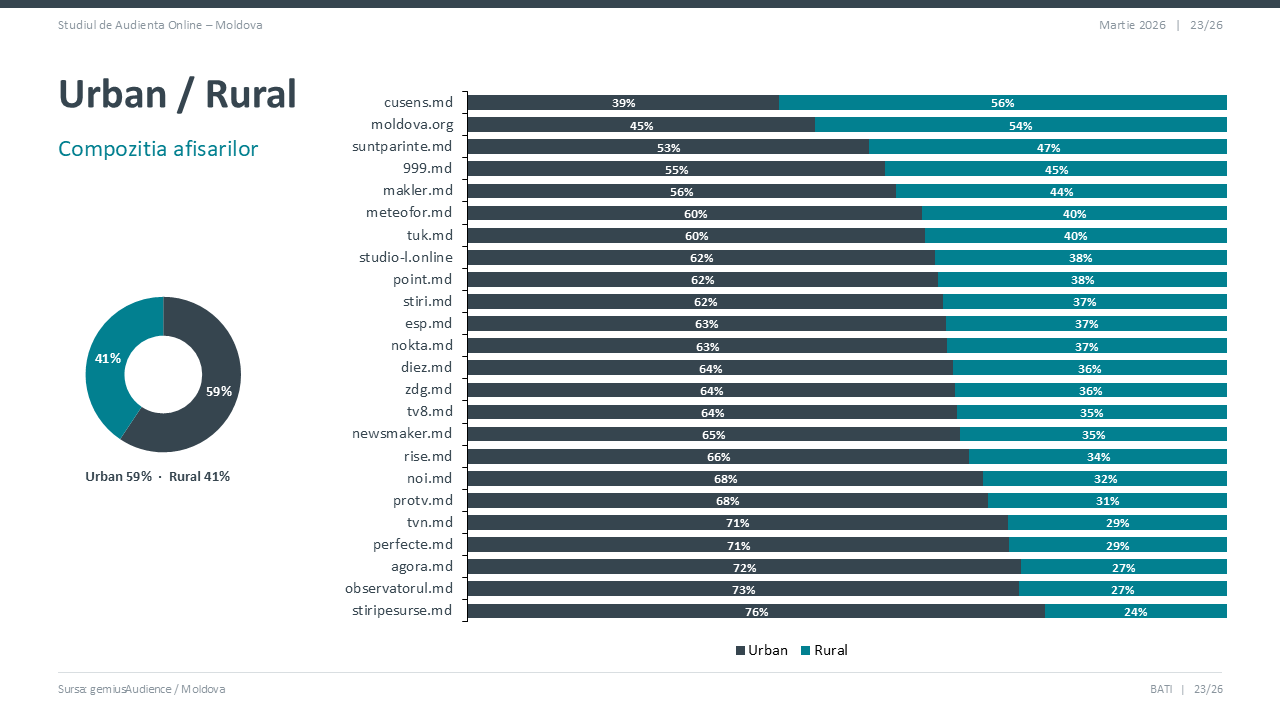Click the "Urban 59% · Rural 41%" caption under the donut
Viewport: 1280px width, 720px height.
click(x=158, y=477)
